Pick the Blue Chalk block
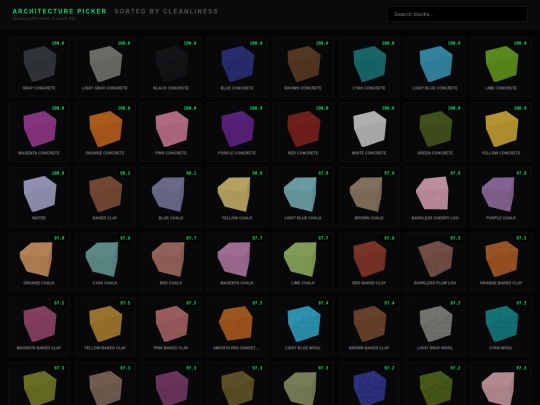Screen dimensions: 540x405 pyautogui.click(x=171, y=197)
